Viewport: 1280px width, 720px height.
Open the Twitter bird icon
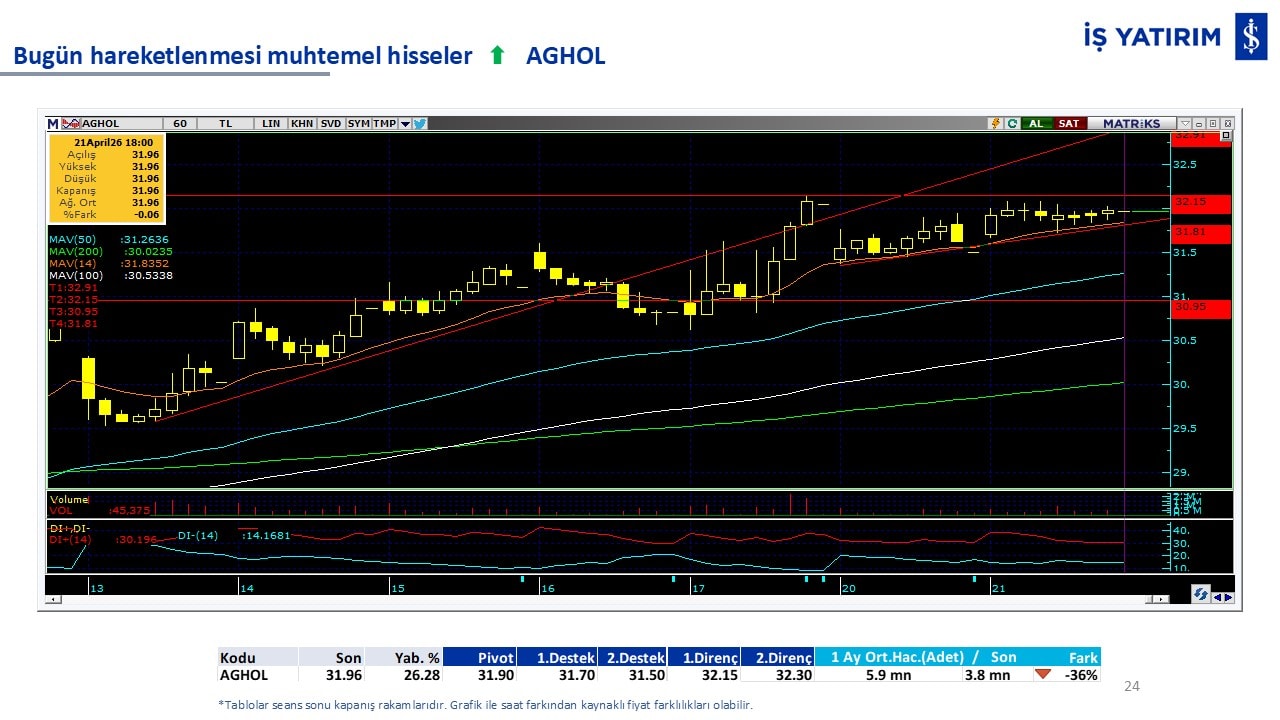420,124
